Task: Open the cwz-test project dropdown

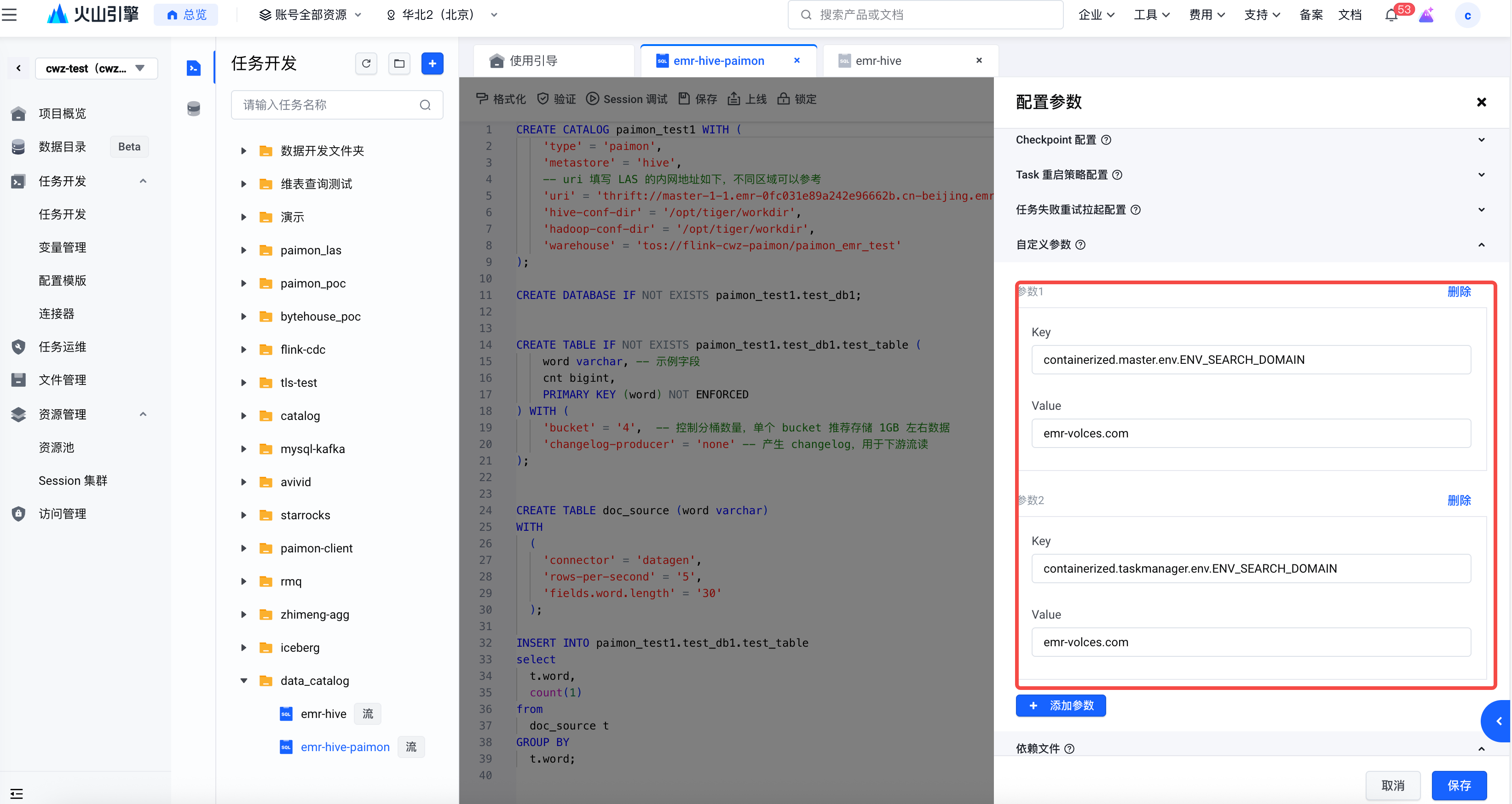Action: tap(96, 68)
